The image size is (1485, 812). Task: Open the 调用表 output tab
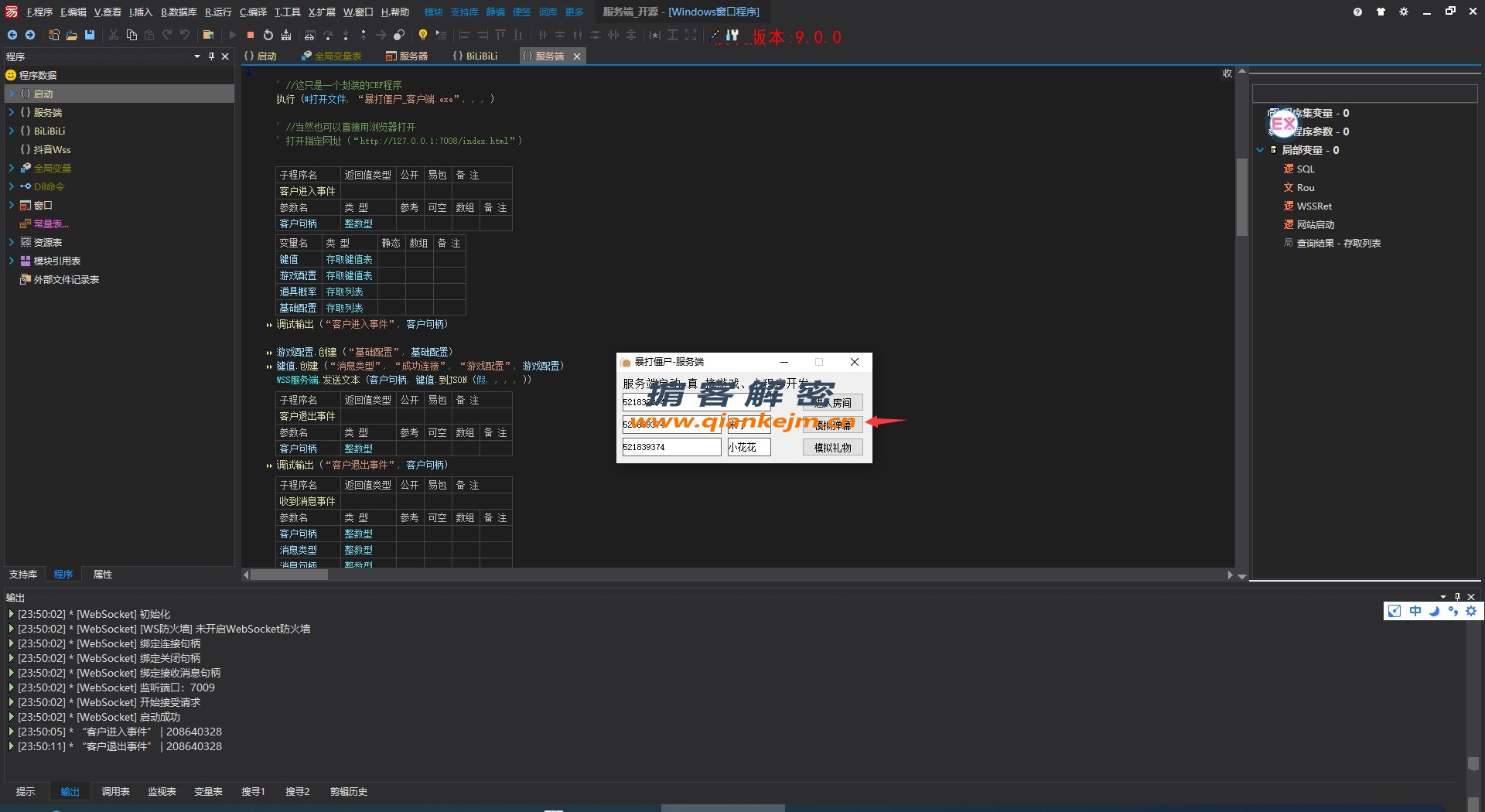[115, 791]
